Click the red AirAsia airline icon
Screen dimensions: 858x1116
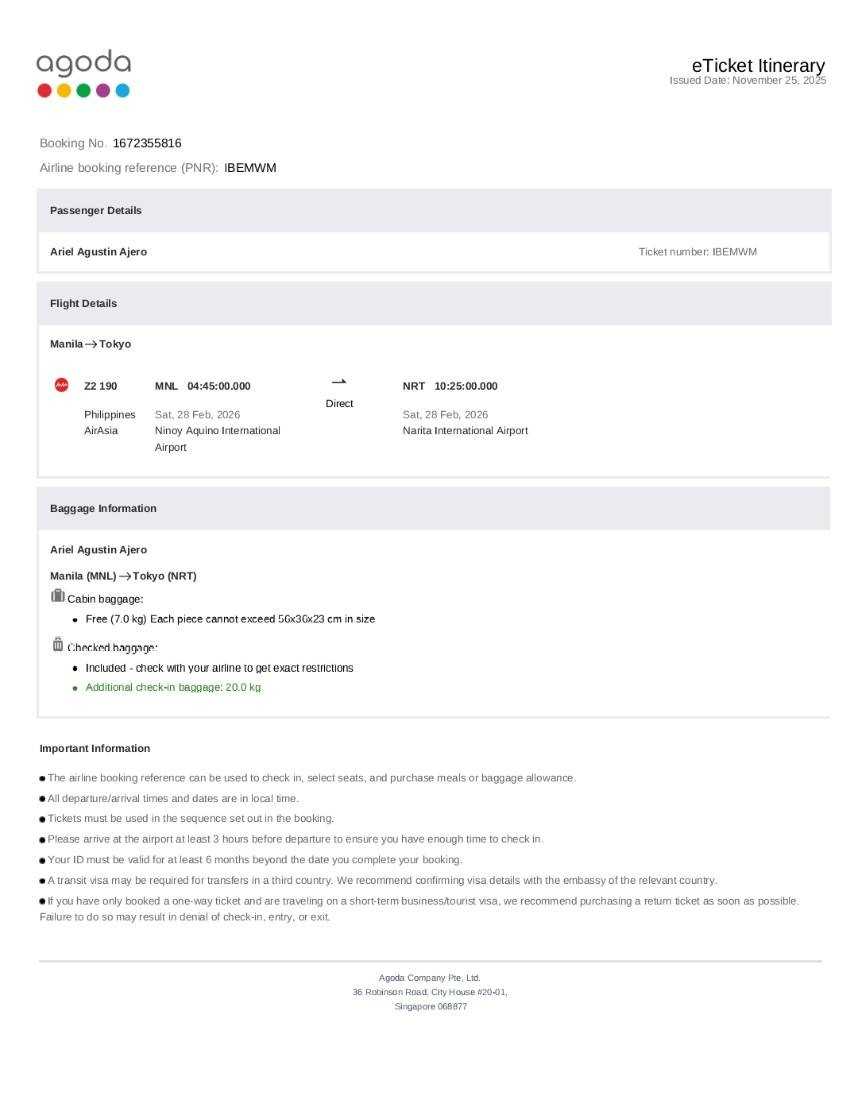[62, 385]
